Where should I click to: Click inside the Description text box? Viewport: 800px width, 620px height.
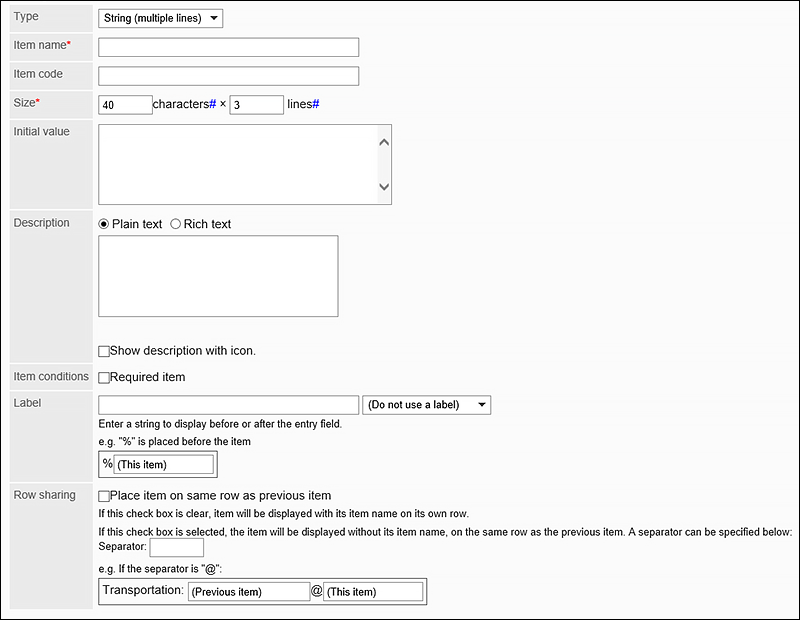click(218, 276)
